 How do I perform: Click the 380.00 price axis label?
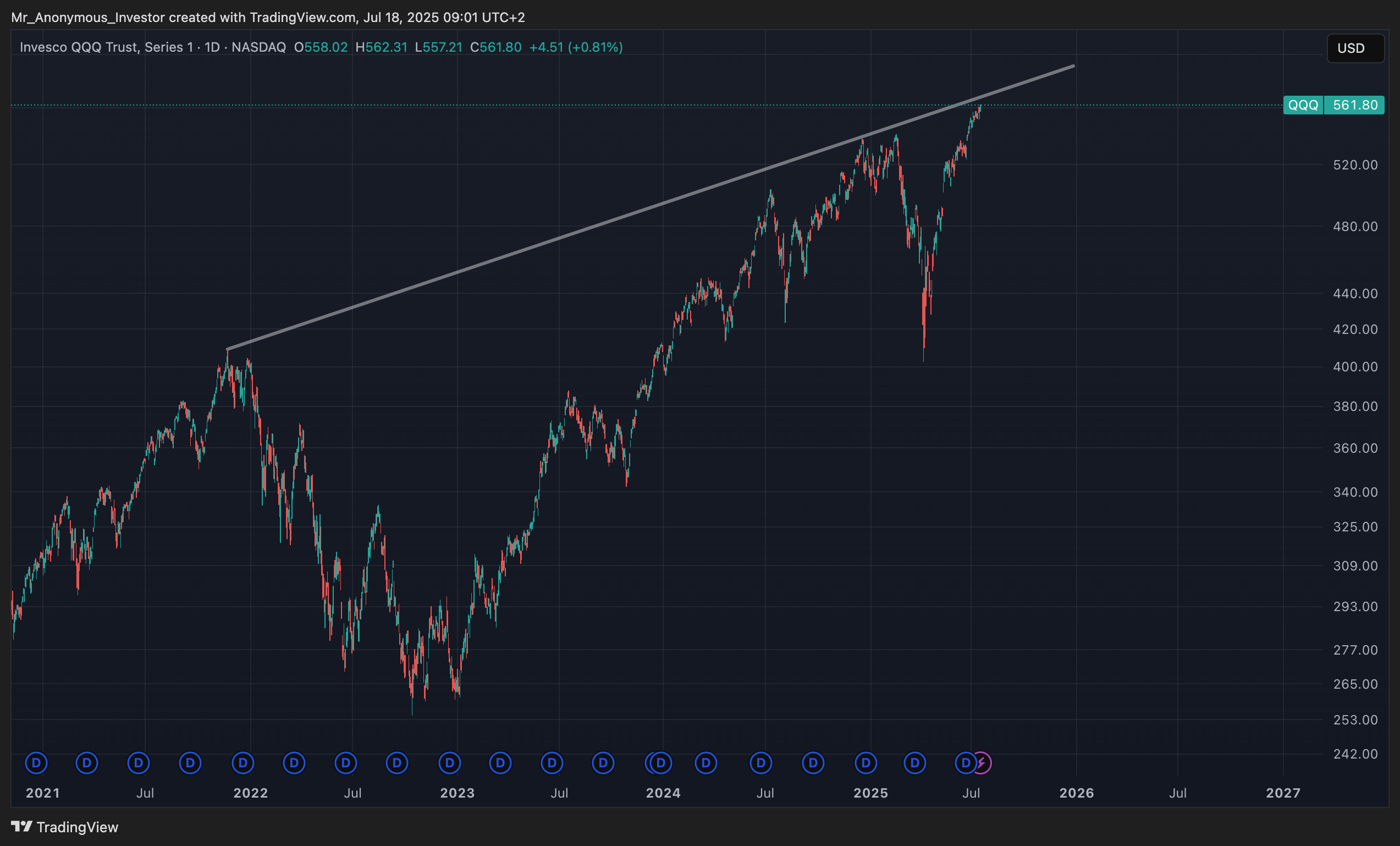[1355, 406]
